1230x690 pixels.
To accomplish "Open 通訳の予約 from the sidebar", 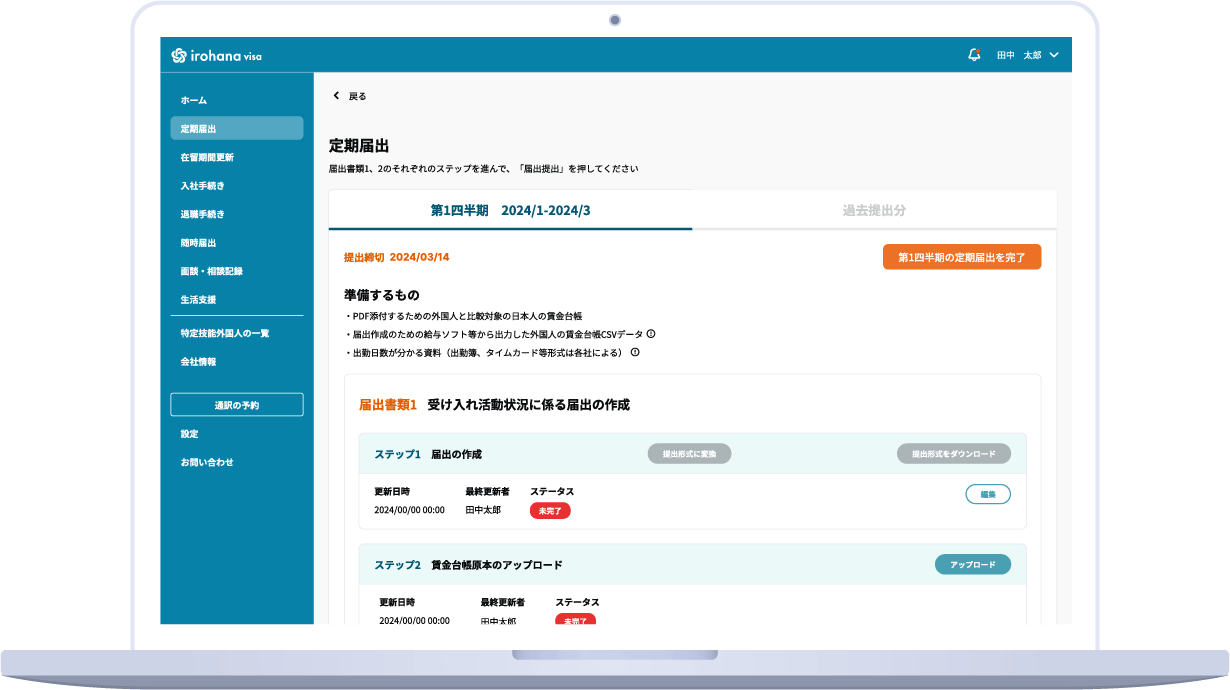I will tap(236, 404).
